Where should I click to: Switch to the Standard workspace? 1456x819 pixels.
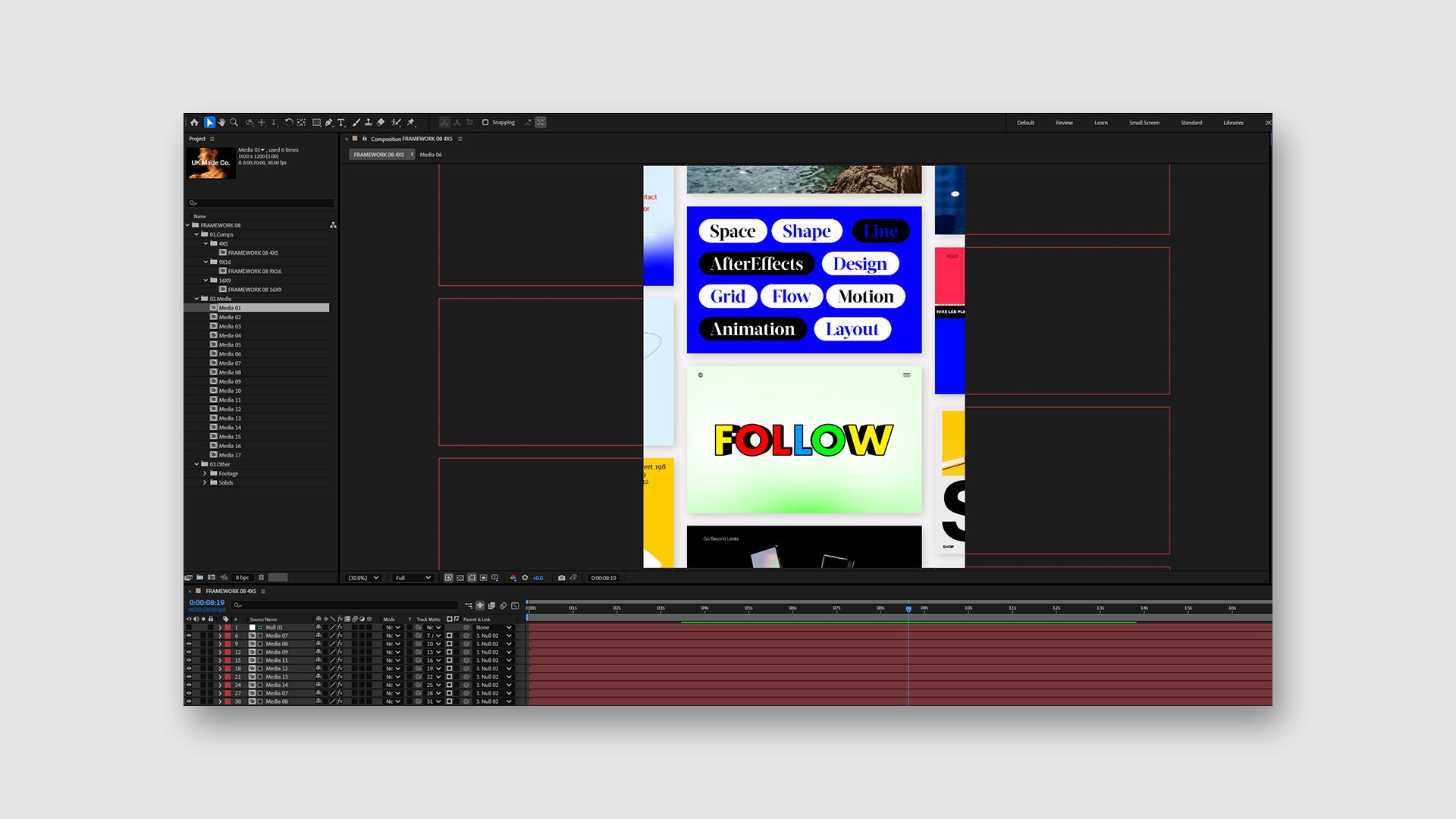pyautogui.click(x=1191, y=123)
